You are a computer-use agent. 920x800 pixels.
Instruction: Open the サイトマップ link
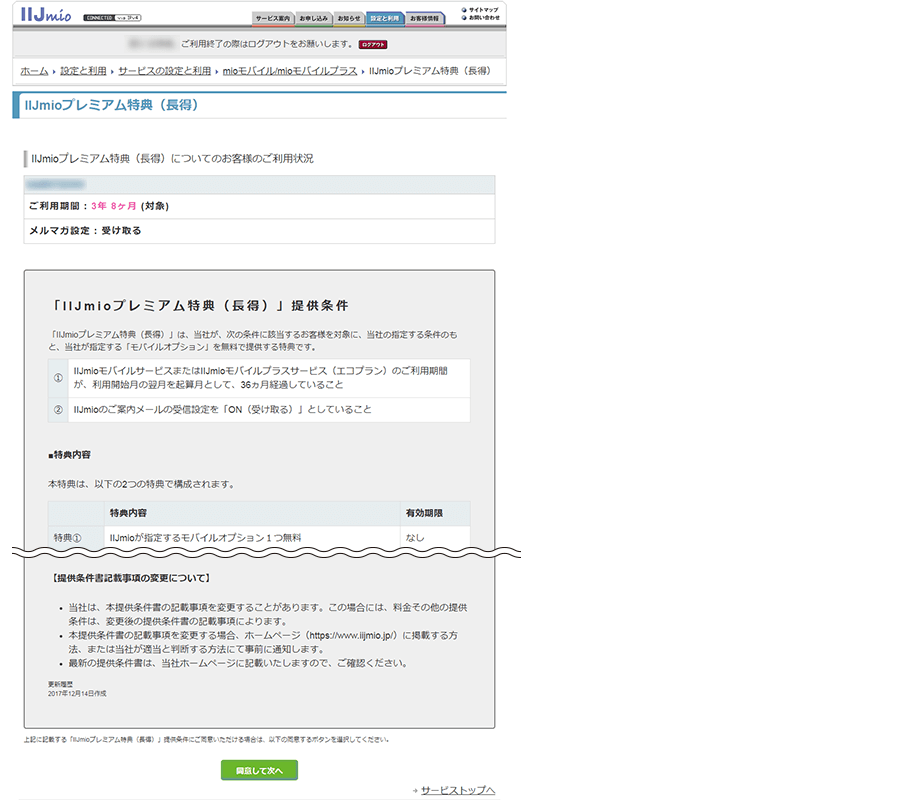481,10
